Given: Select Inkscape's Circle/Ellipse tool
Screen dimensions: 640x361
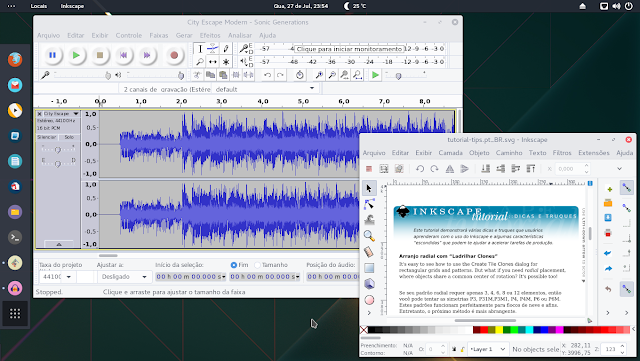Looking at the screenshot, I should (369, 300).
